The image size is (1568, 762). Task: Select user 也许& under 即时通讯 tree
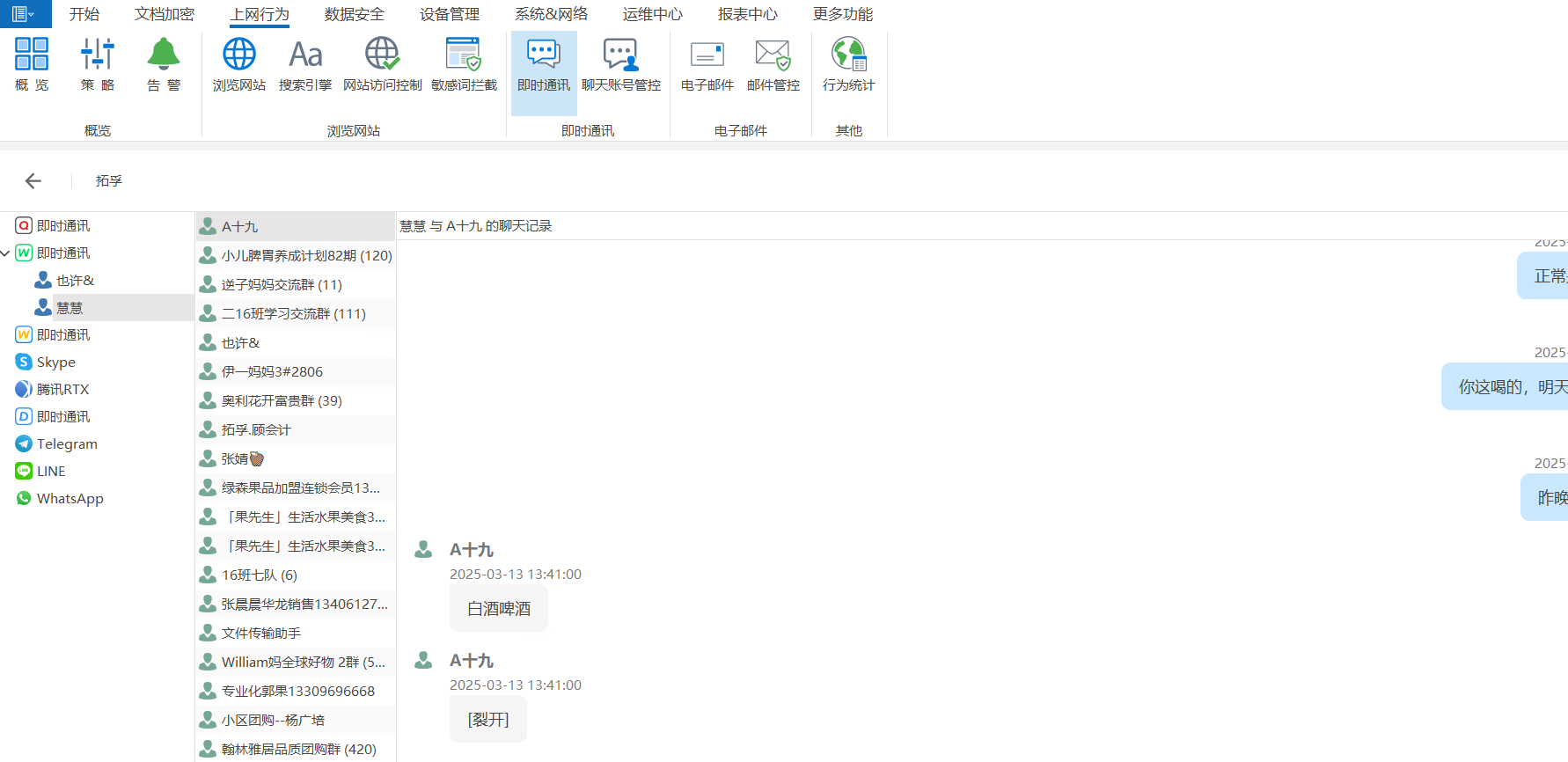[75, 281]
